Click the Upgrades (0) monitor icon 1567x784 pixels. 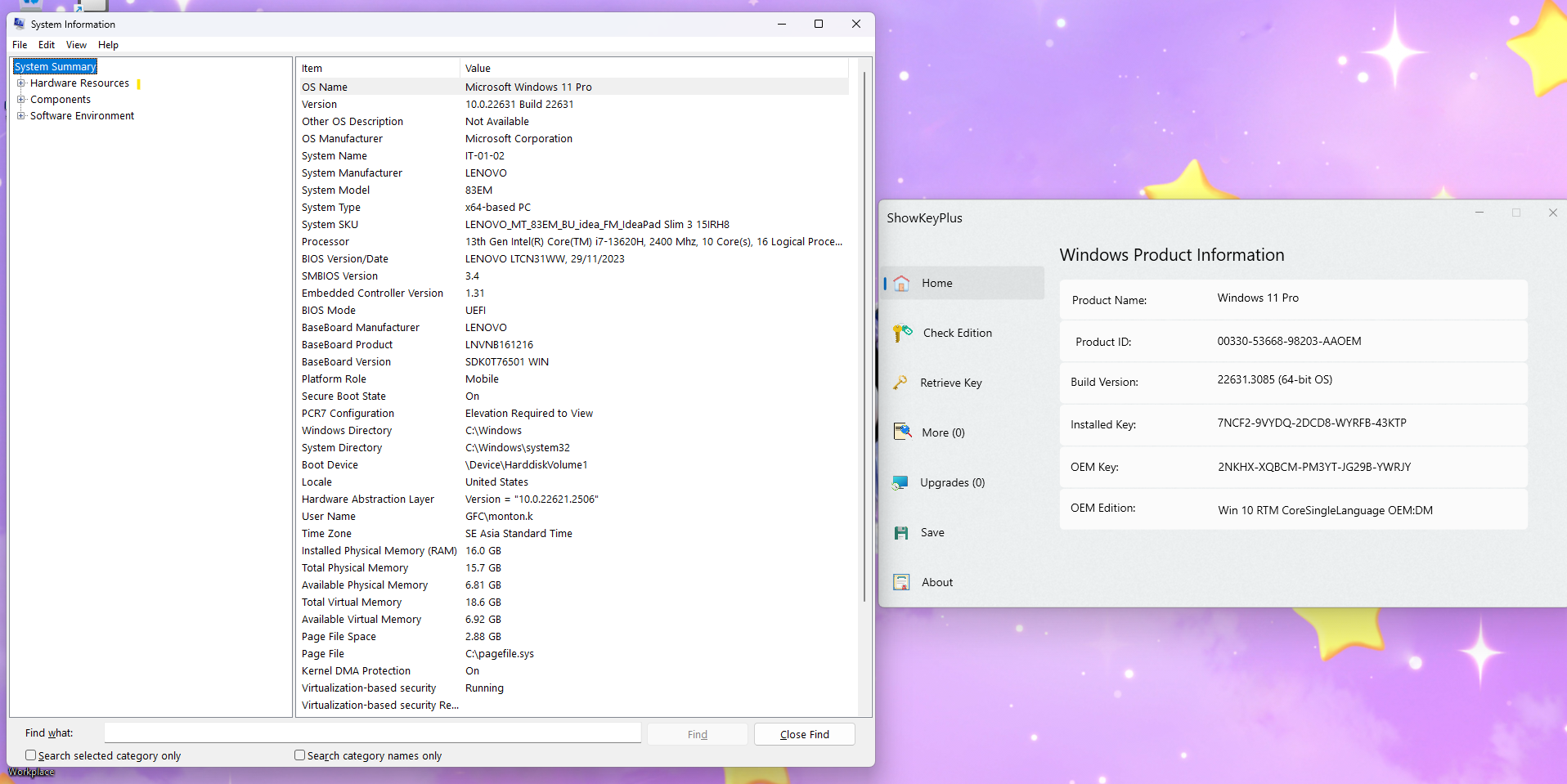900,482
